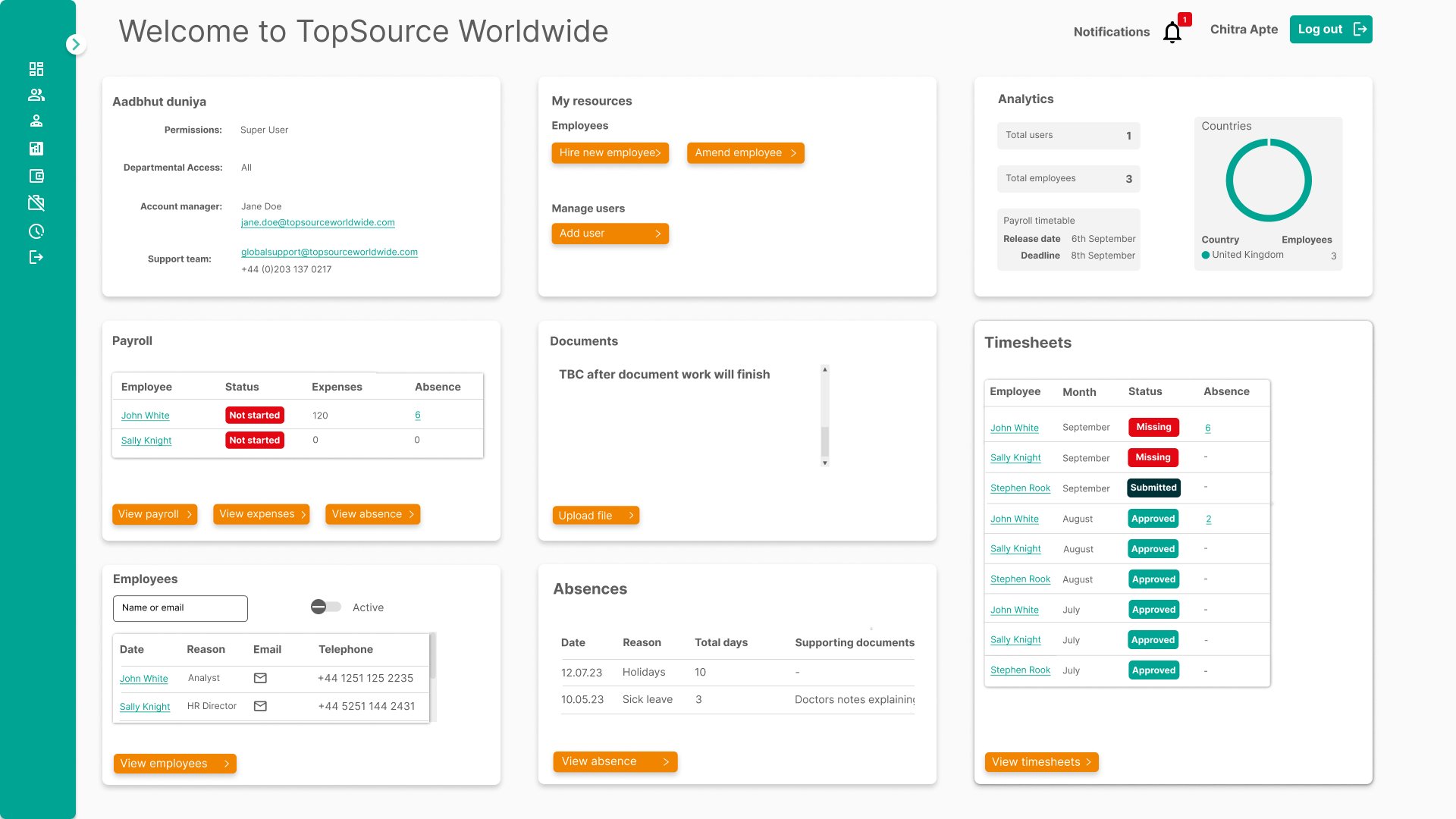
Task: Click the Month column header in Timesheets
Action: (x=1079, y=392)
